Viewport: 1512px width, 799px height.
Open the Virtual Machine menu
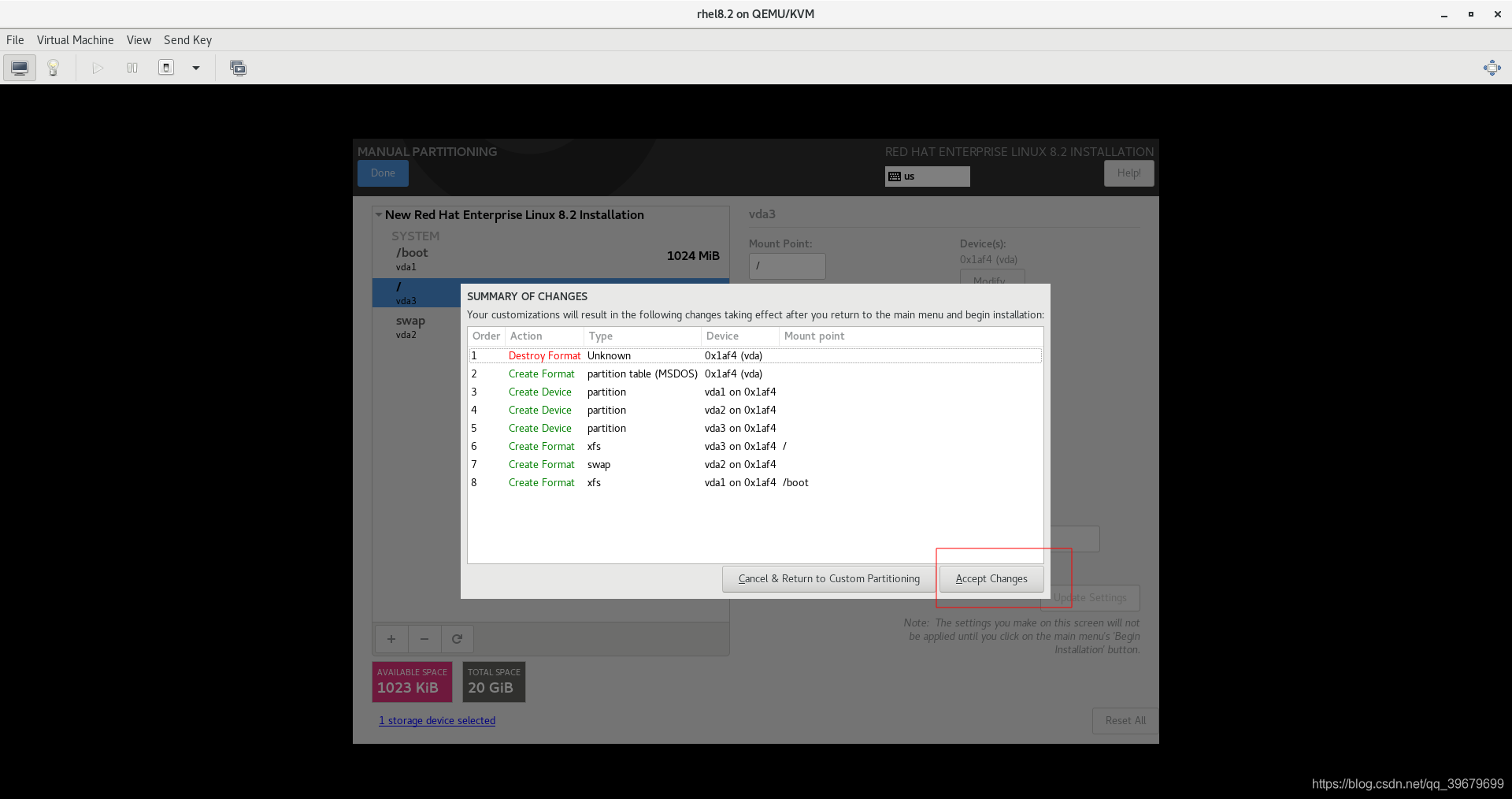click(x=75, y=40)
